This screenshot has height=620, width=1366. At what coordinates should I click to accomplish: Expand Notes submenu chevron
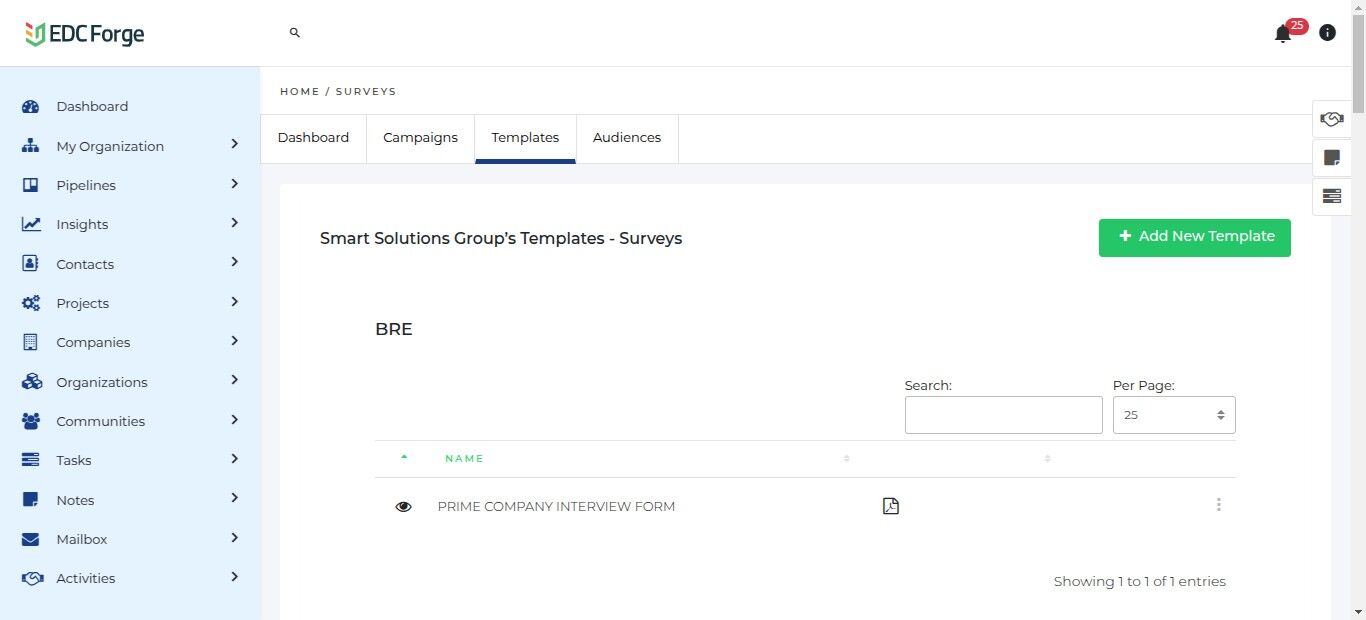coord(234,498)
